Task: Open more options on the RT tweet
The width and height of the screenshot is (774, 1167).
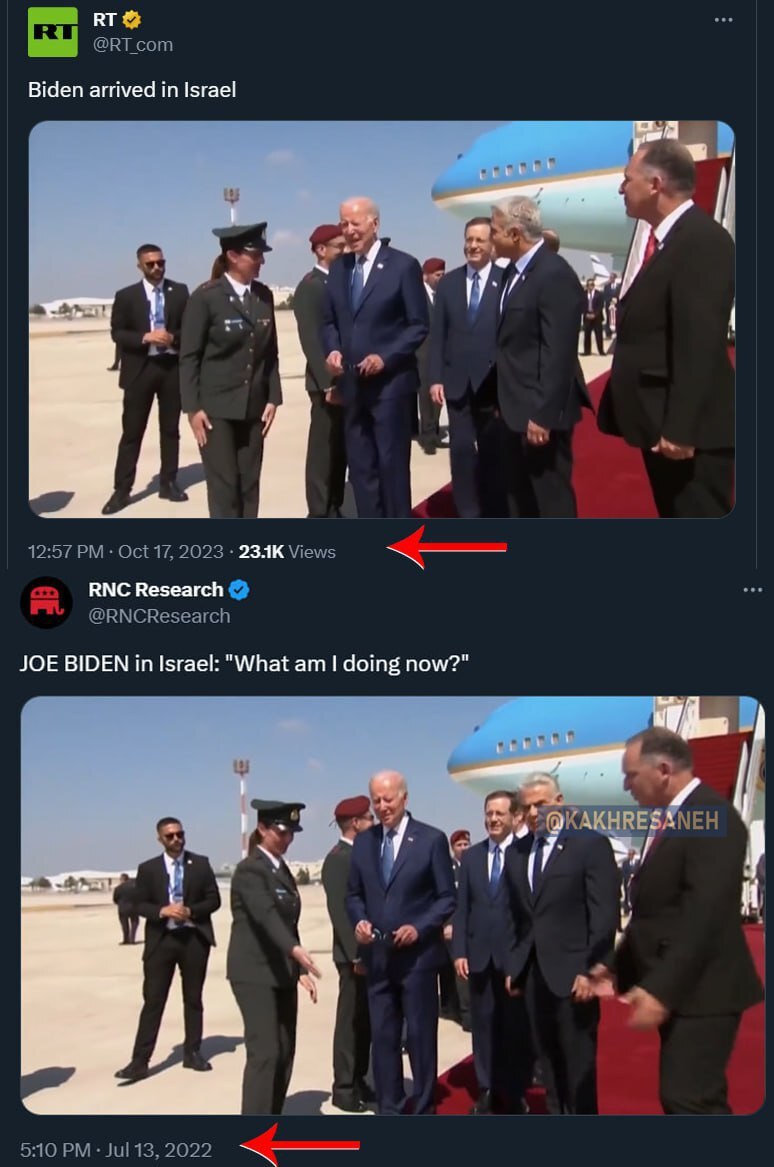Action: 724,20
